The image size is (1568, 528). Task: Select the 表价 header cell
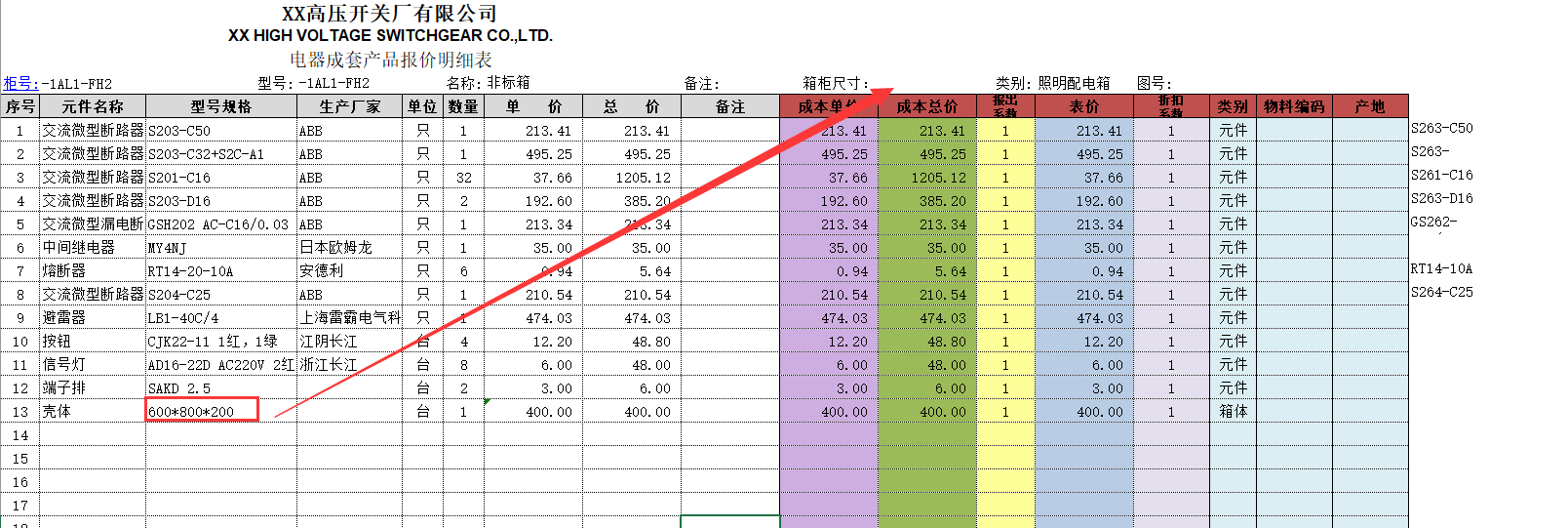click(1084, 106)
